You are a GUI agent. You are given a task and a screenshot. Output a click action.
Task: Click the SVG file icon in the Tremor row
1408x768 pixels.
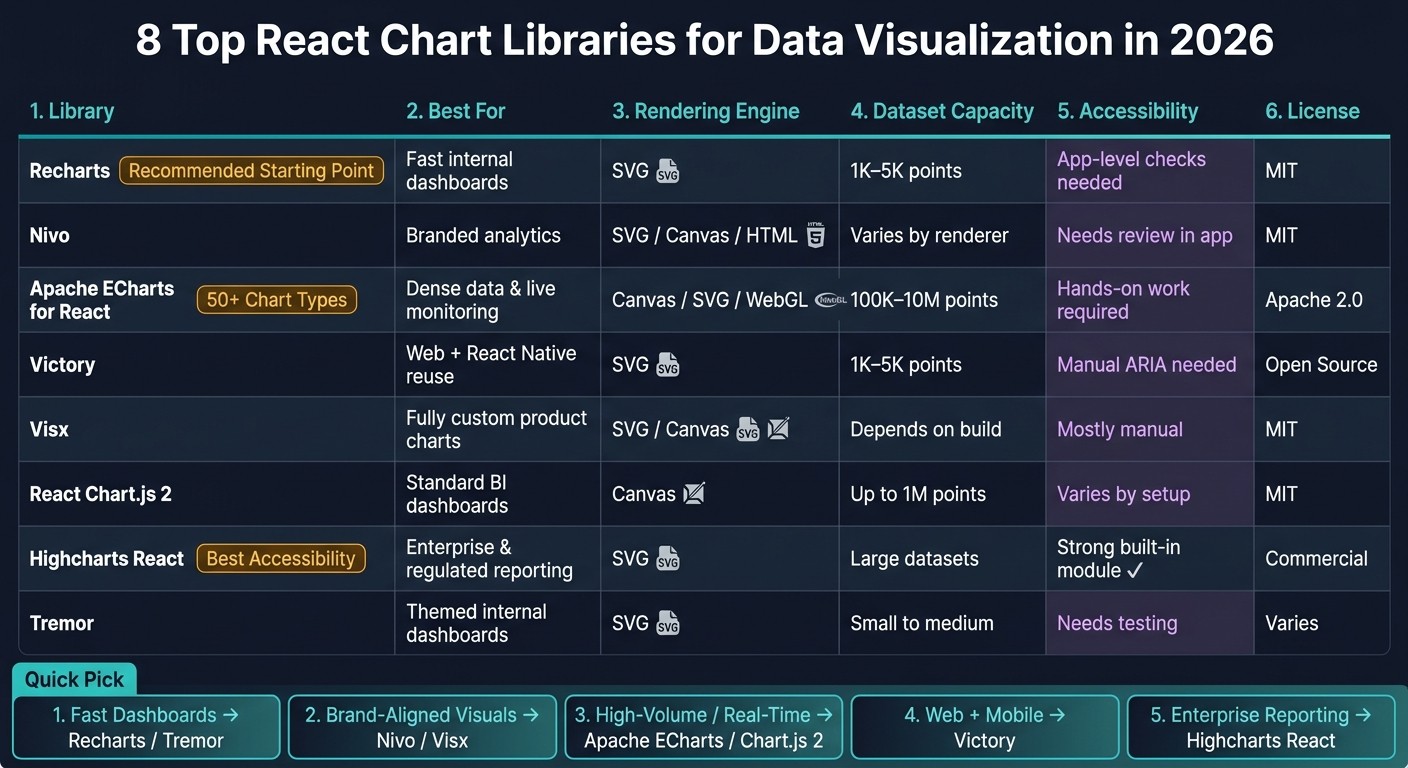click(x=668, y=623)
